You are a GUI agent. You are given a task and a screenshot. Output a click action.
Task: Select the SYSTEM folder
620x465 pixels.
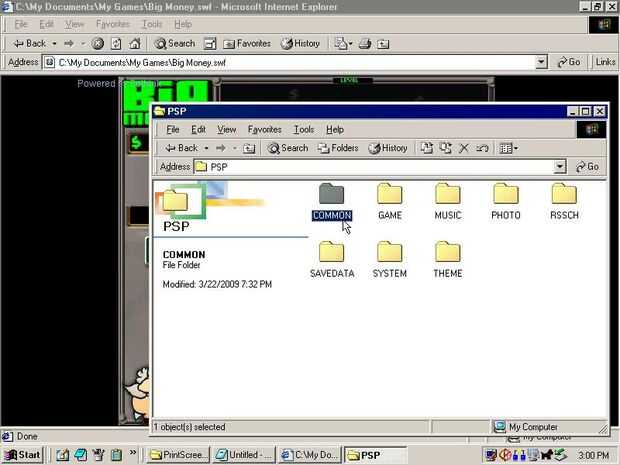coord(389,260)
